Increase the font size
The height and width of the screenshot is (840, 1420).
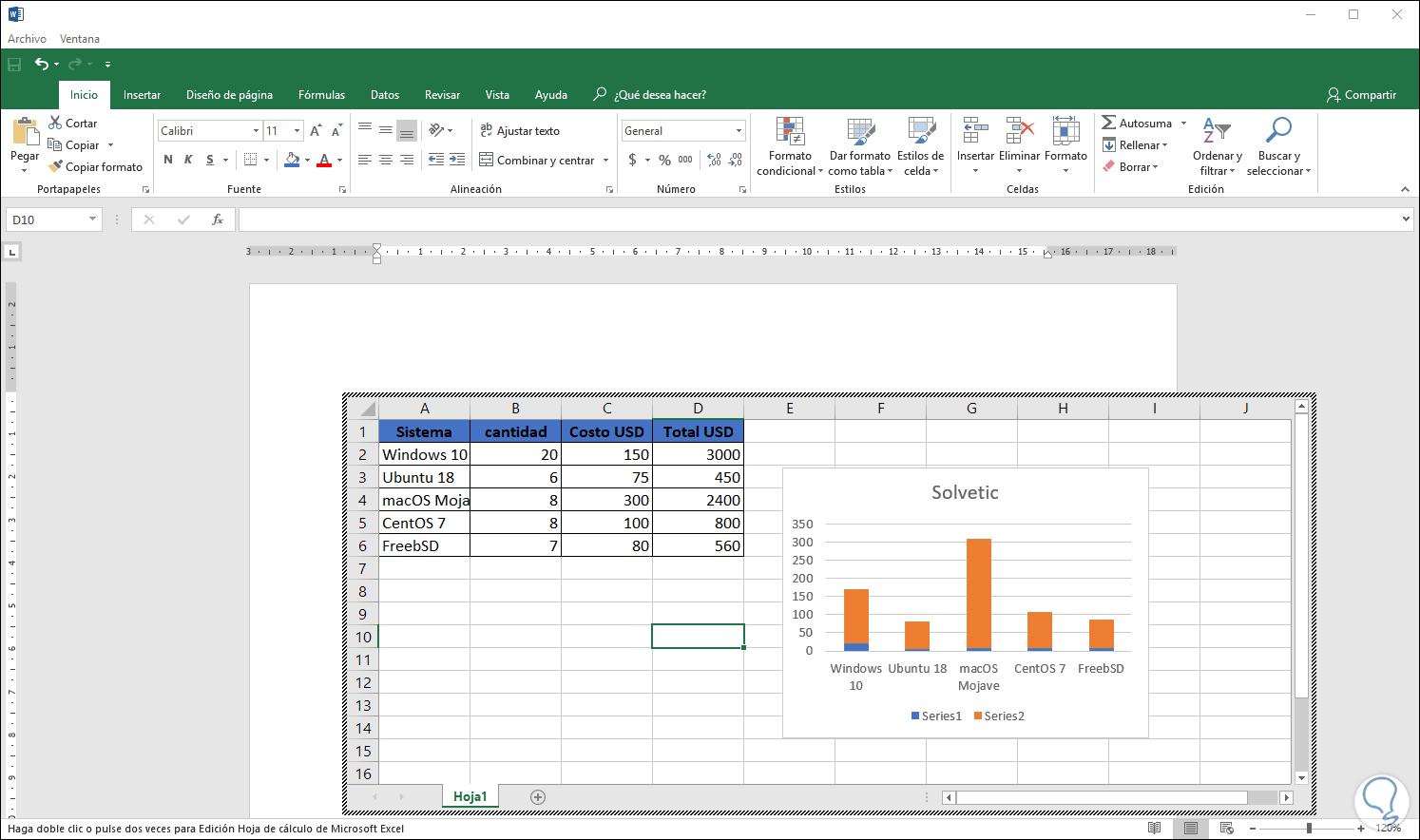click(316, 131)
